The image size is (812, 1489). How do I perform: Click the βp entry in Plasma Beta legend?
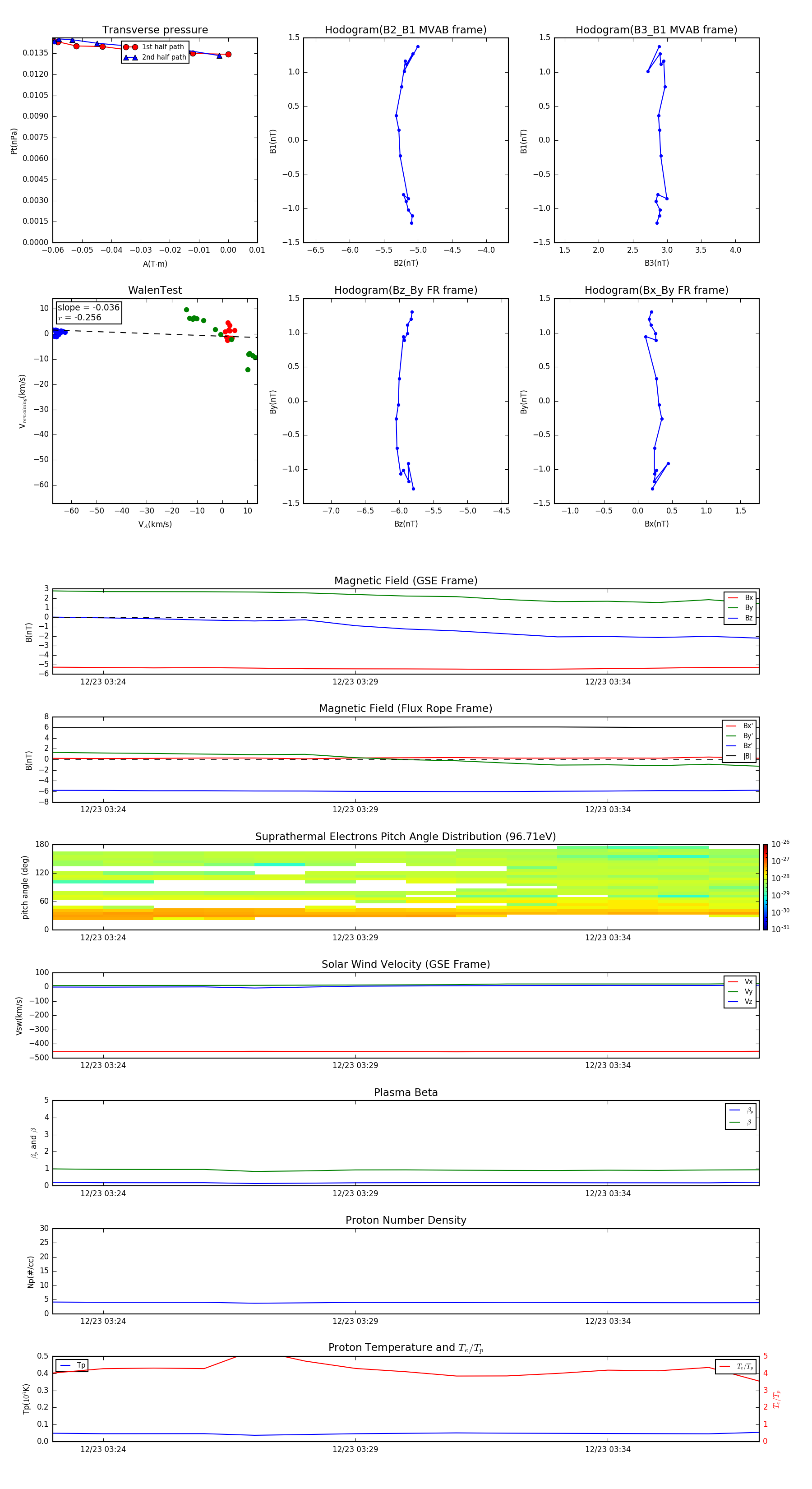pyautogui.click(x=741, y=1110)
